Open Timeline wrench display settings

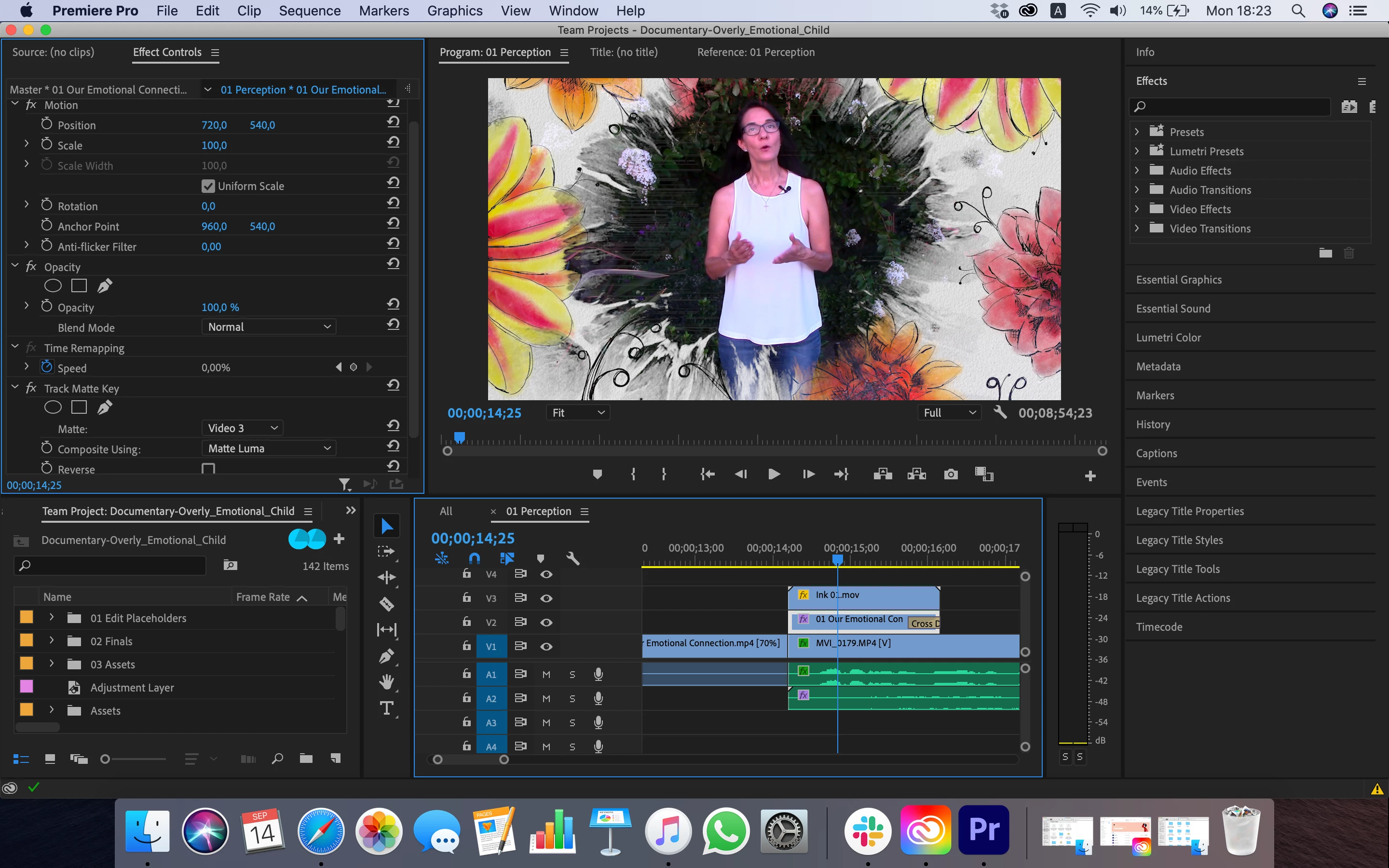click(x=572, y=558)
